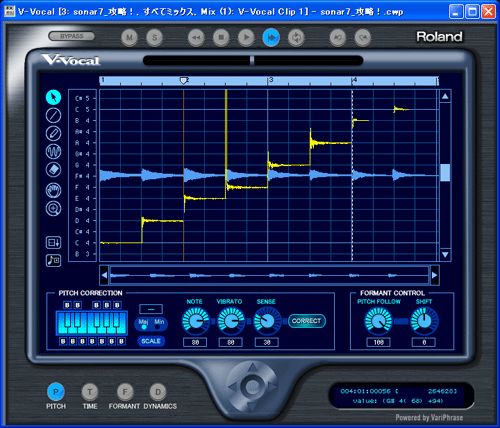Viewport: 500px width, 428px height.
Task: Select the Hand scroll tool
Action: [53, 190]
